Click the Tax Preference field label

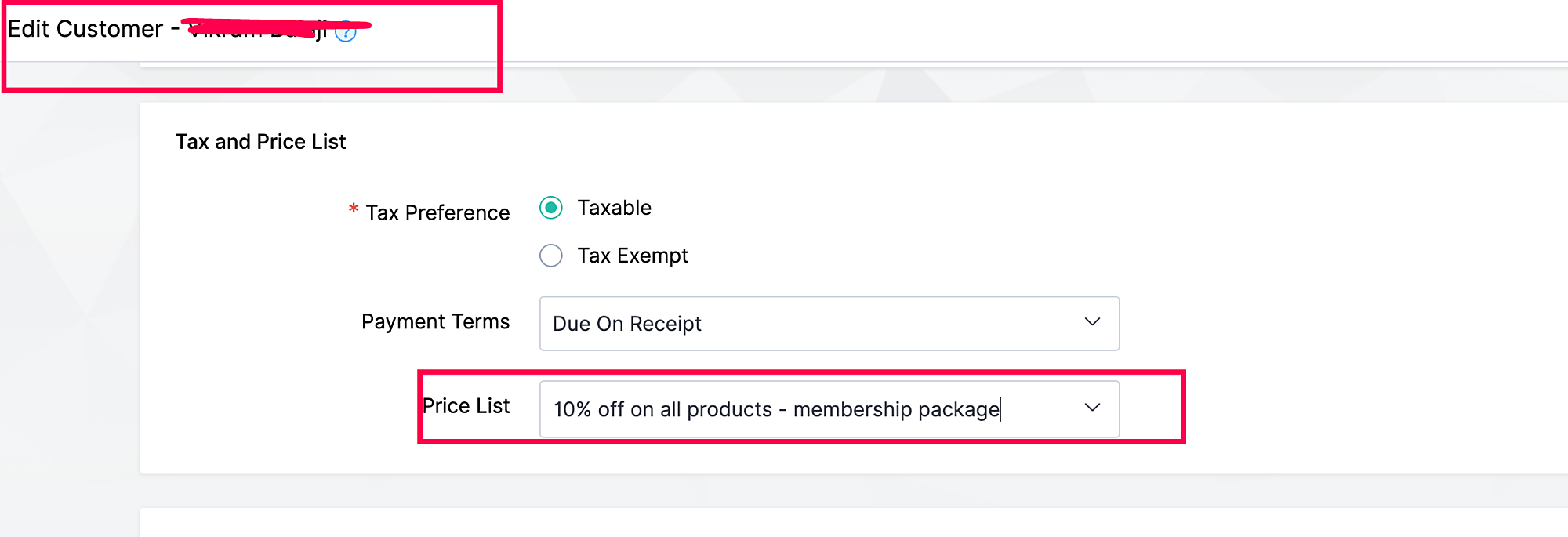tap(437, 212)
